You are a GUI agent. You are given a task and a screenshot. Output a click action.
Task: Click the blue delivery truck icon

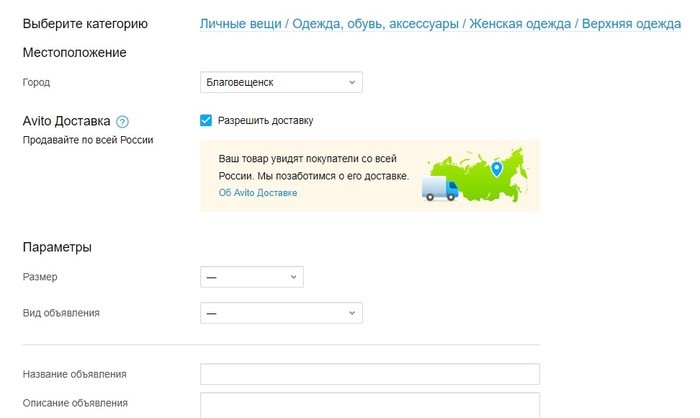click(440, 188)
